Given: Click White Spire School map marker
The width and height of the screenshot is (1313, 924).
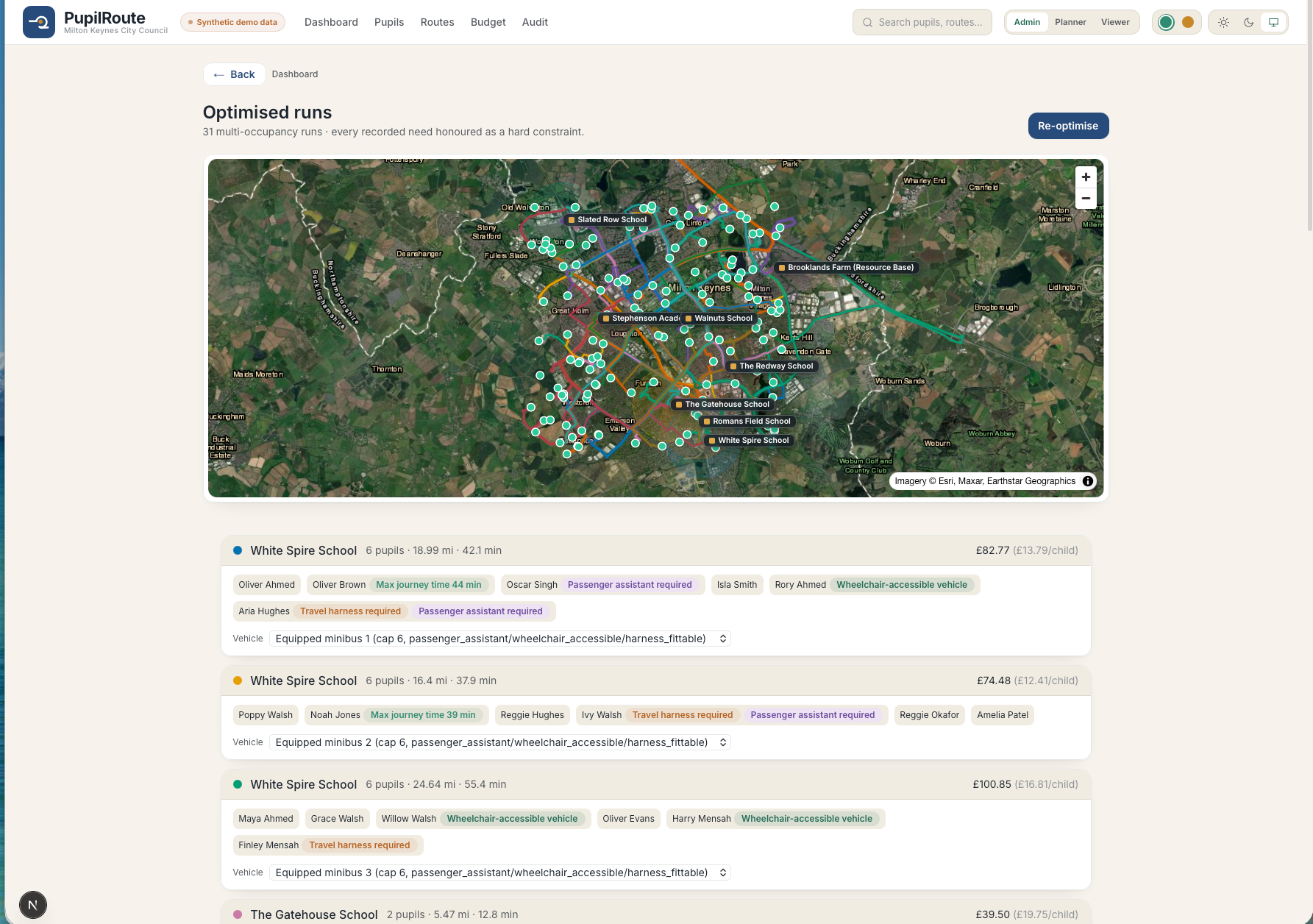Looking at the screenshot, I should coord(749,441).
